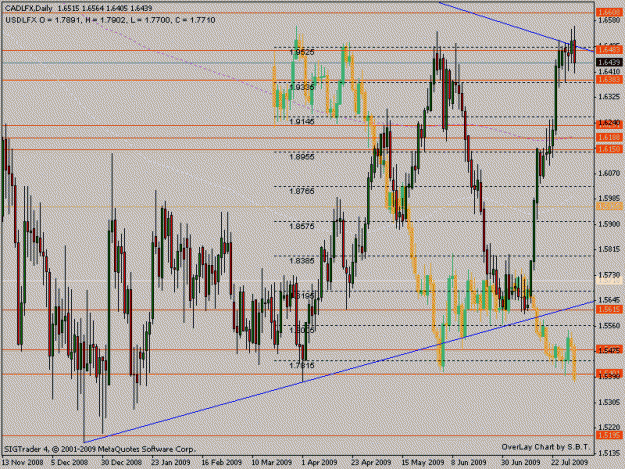This screenshot has width=625, height=469.
Task: Select the 1.7815 Fibonacci level label
Action: tap(302, 365)
